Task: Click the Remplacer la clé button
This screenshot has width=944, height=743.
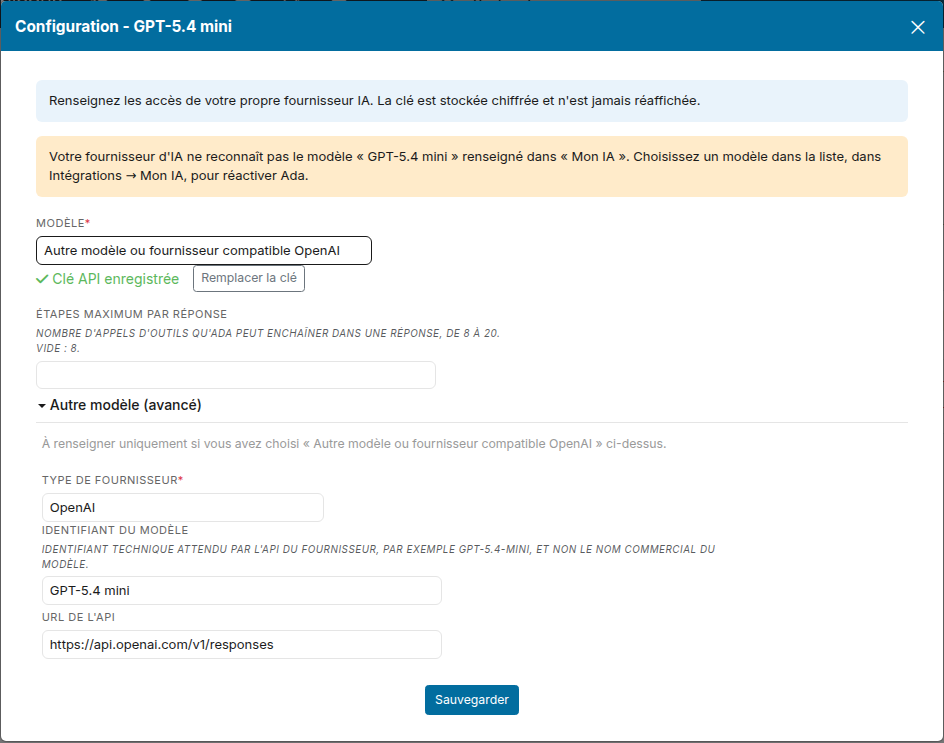Action: coord(249,278)
